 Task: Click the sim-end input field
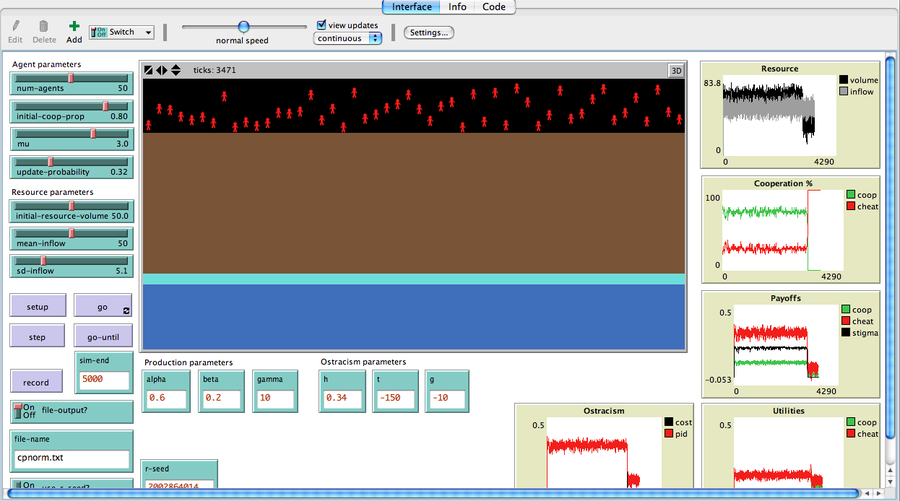[x=105, y=380]
